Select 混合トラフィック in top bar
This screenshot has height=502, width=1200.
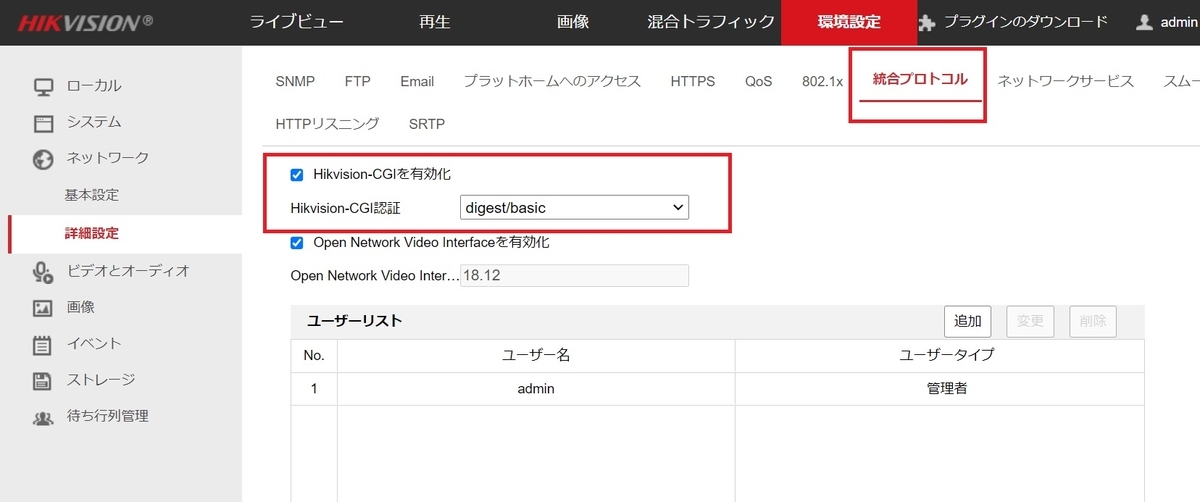(x=711, y=22)
